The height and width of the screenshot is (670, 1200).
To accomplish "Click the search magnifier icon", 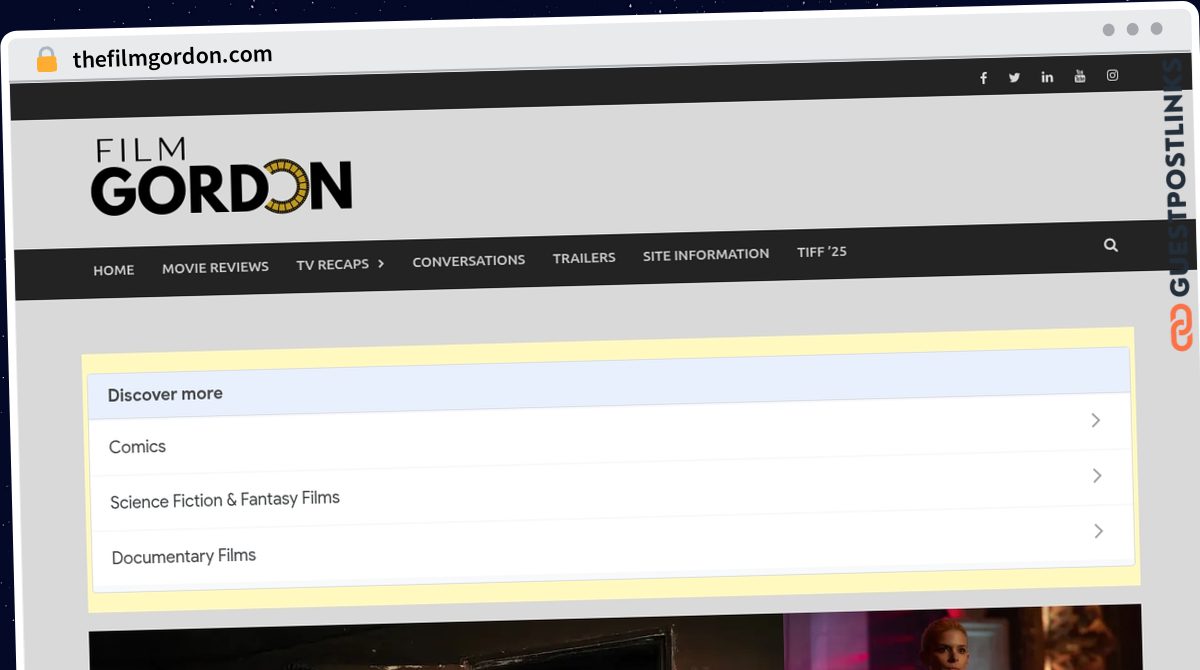I will pyautogui.click(x=1111, y=245).
